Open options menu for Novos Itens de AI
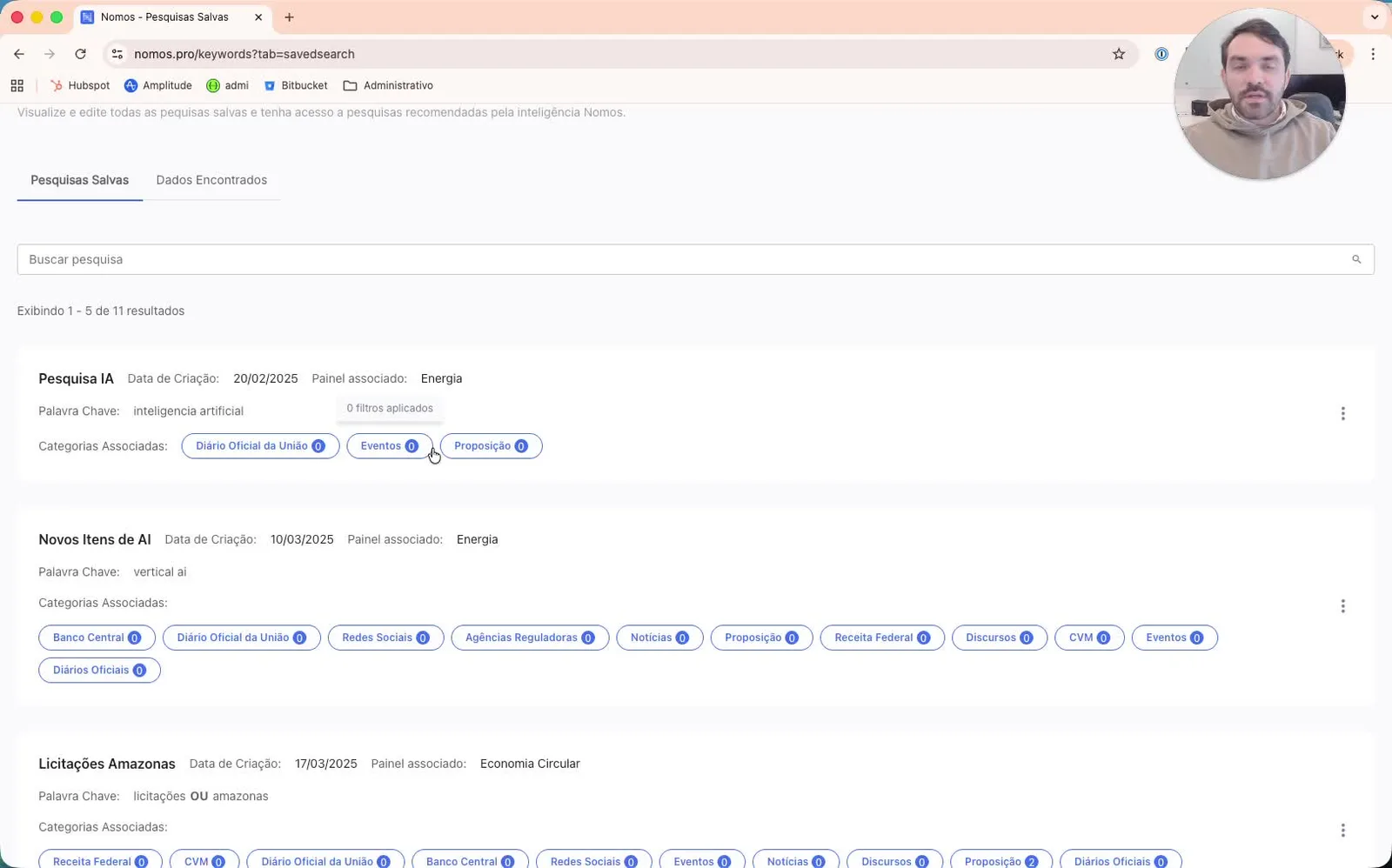This screenshot has width=1392, height=868. [1342, 606]
